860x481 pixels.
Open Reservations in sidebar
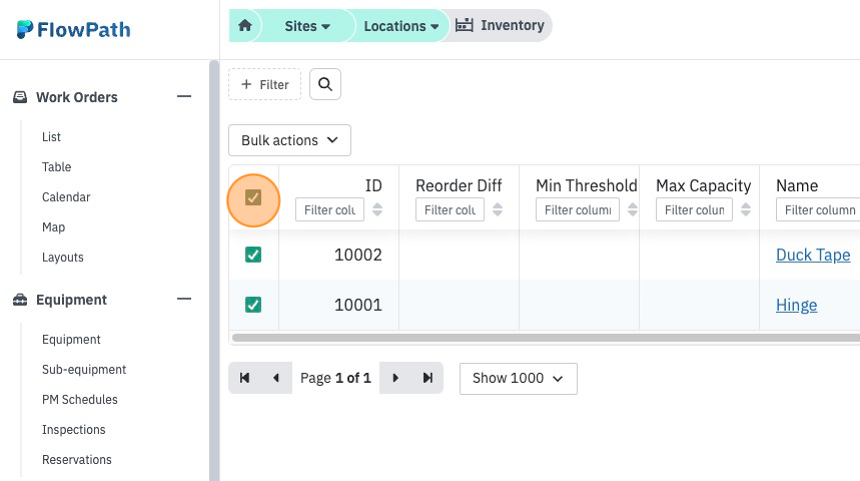click(x=77, y=460)
